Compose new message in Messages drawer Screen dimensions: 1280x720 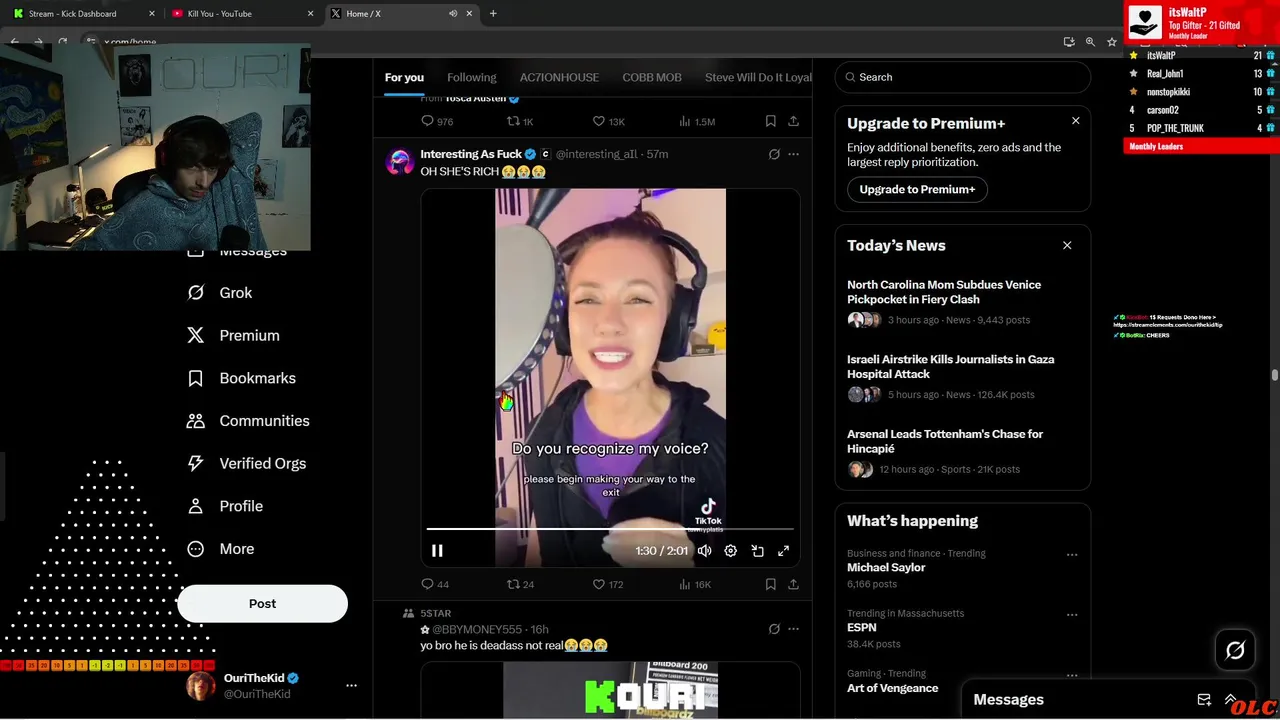point(1204,700)
